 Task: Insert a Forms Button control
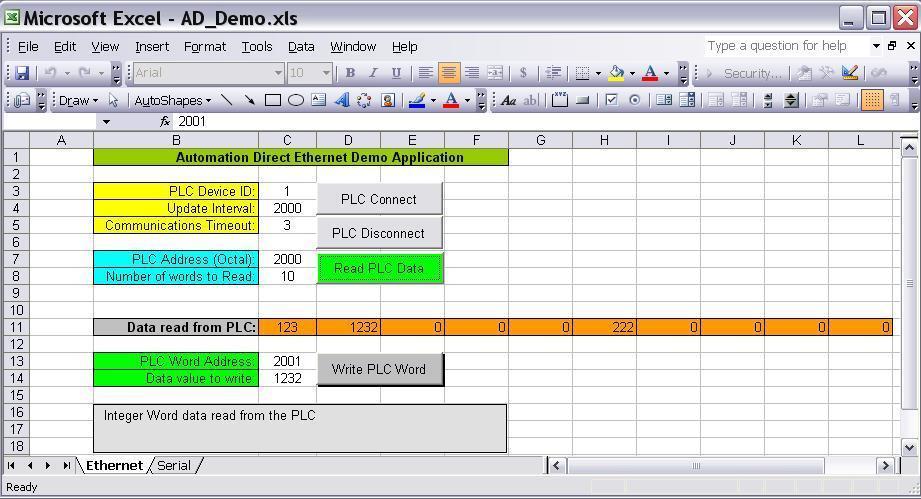(x=582, y=100)
